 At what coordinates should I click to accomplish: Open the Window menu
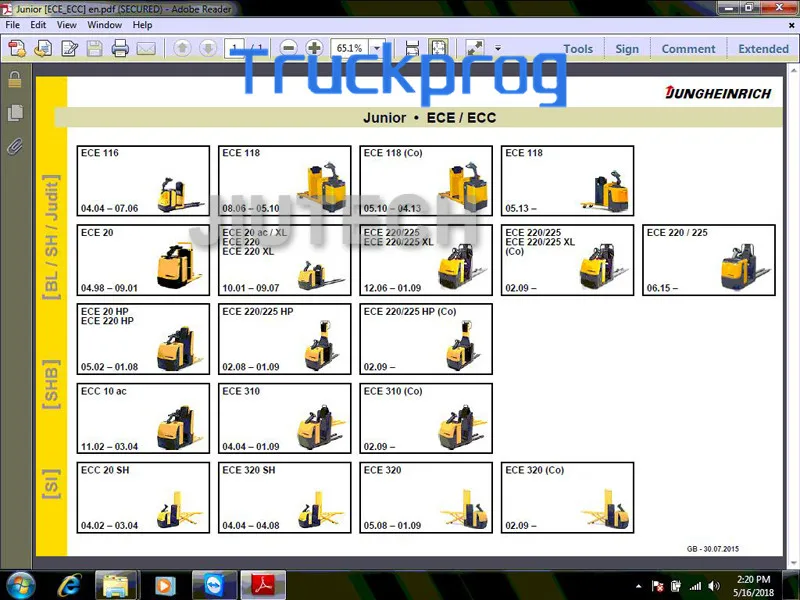click(x=105, y=25)
